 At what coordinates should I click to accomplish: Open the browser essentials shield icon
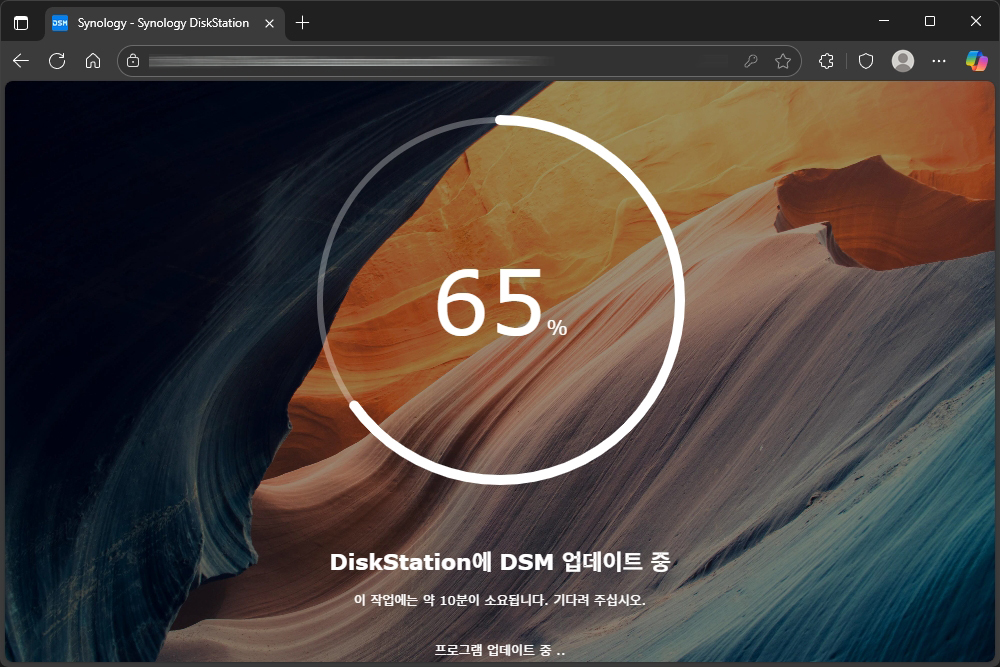point(865,61)
